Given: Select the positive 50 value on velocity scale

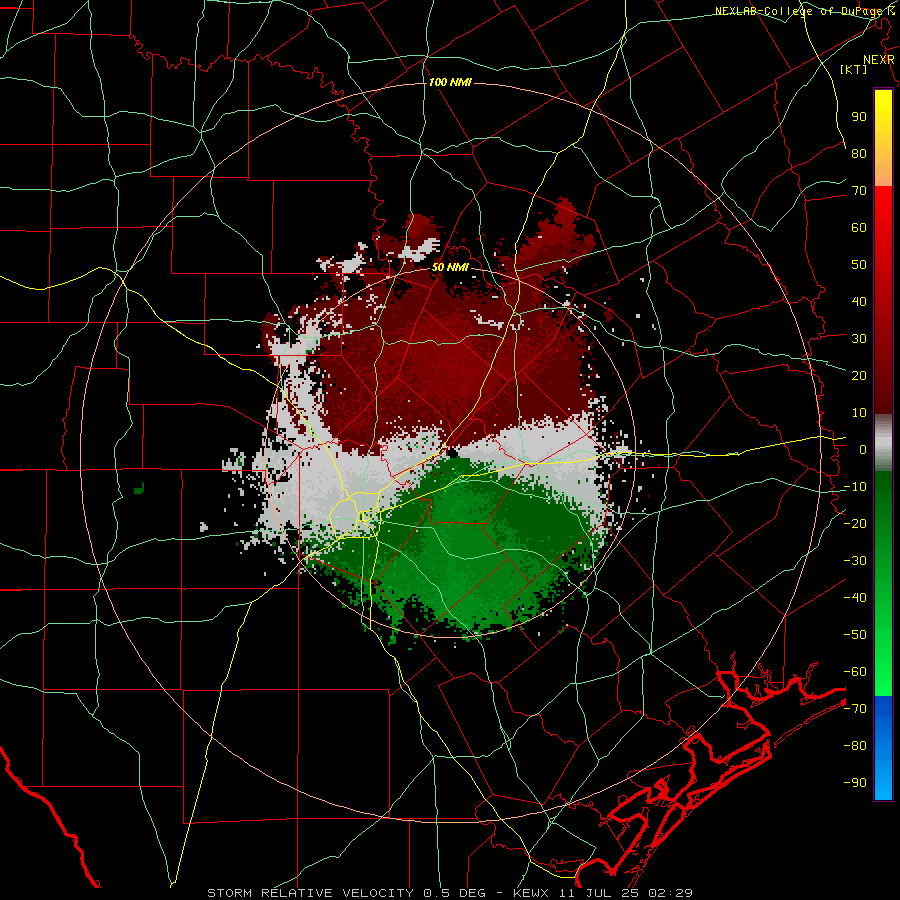Looking at the screenshot, I should click(859, 265).
